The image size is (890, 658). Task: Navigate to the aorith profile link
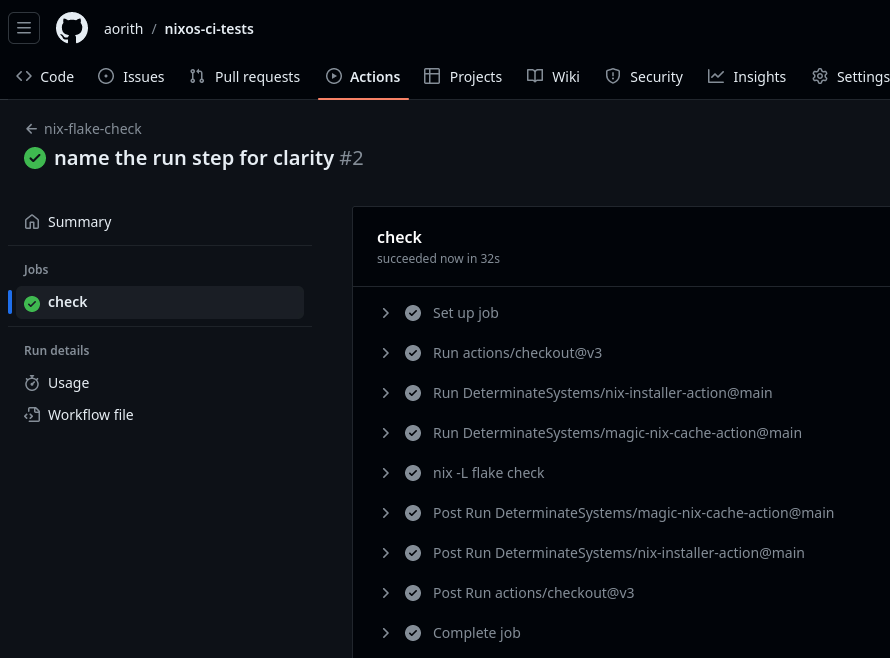[123, 28]
